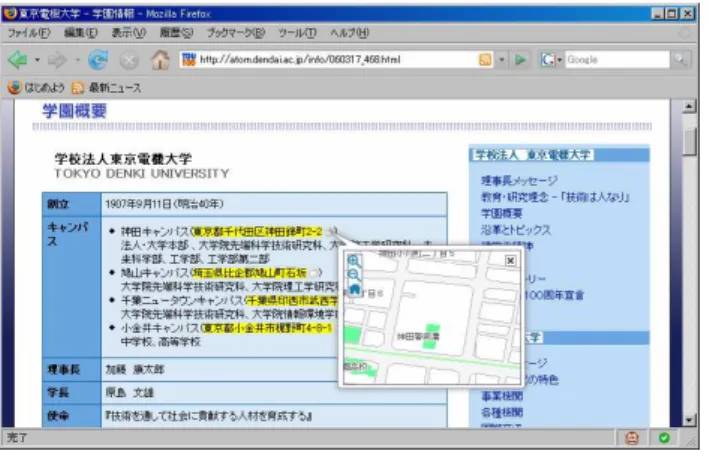Click the highlighted Koganei campus address
Image resolution: width=710 pixels, height=460 pixels.
point(267,328)
